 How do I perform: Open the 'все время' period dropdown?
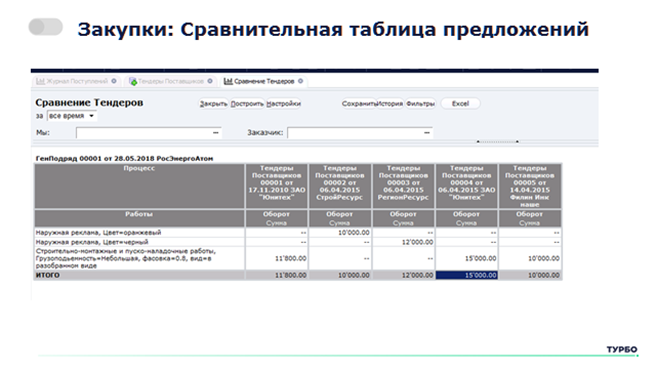72,116
